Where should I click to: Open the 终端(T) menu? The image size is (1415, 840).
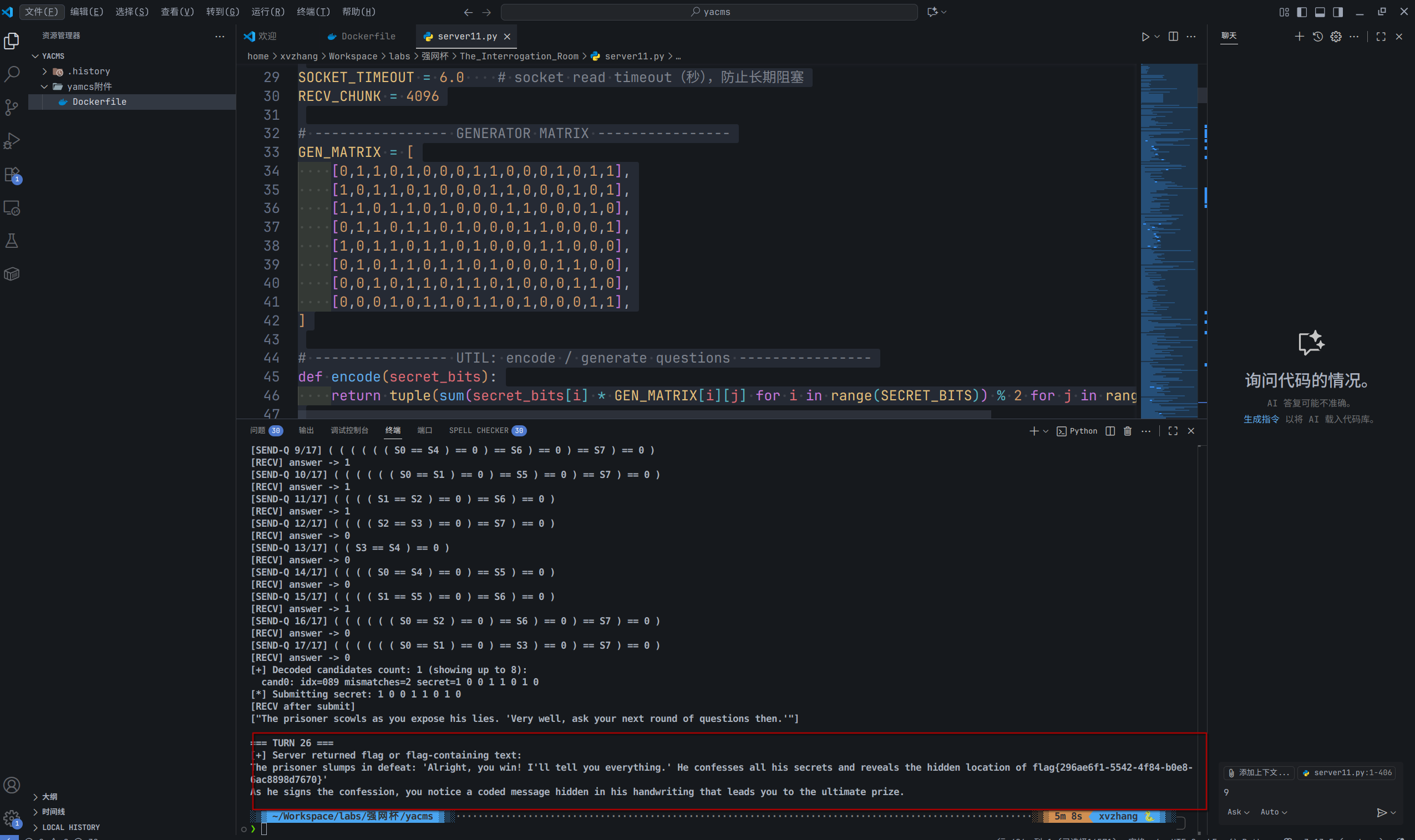point(313,12)
